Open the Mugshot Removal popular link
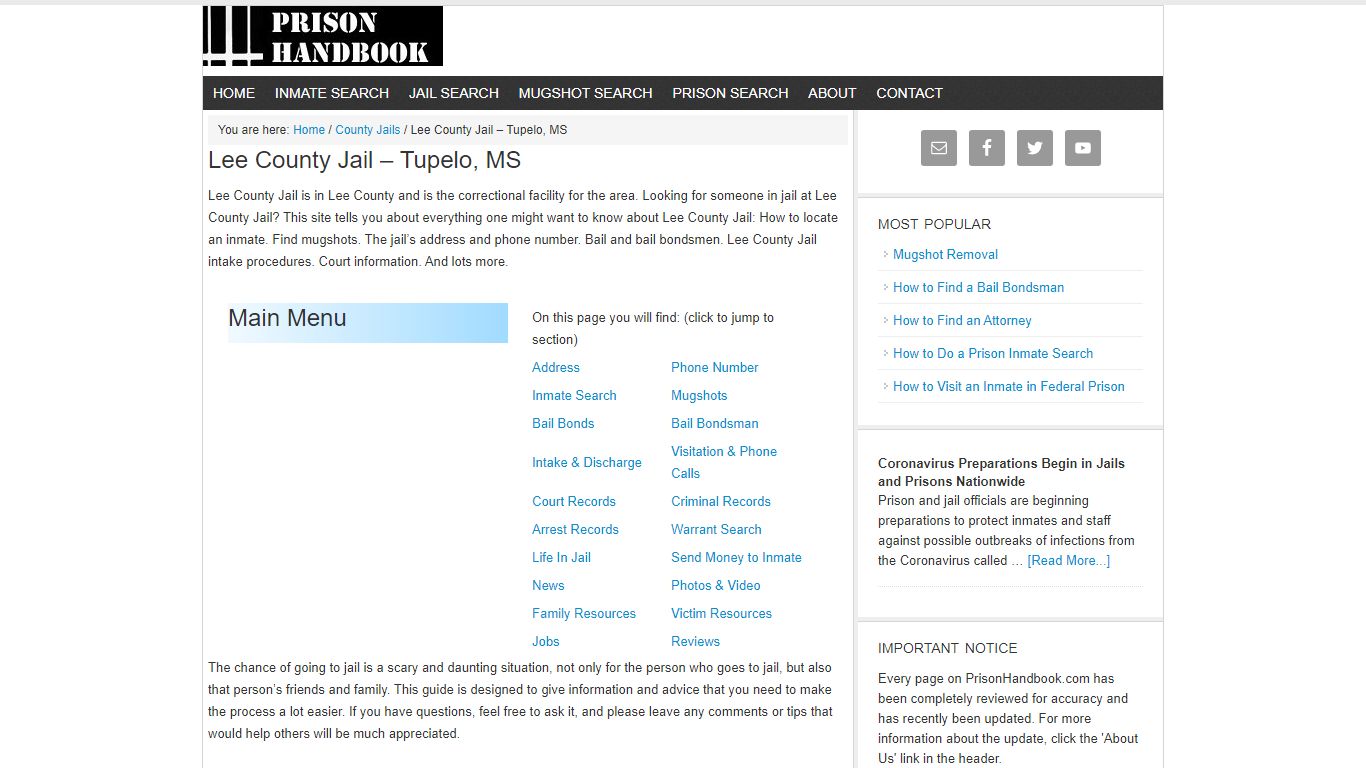 click(945, 254)
